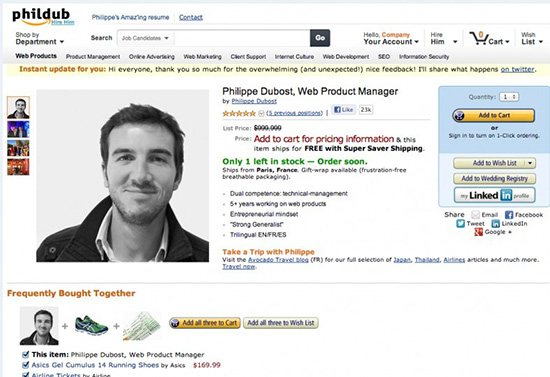Click the Facebook Like button
The height and width of the screenshot is (377, 550).
click(x=343, y=110)
